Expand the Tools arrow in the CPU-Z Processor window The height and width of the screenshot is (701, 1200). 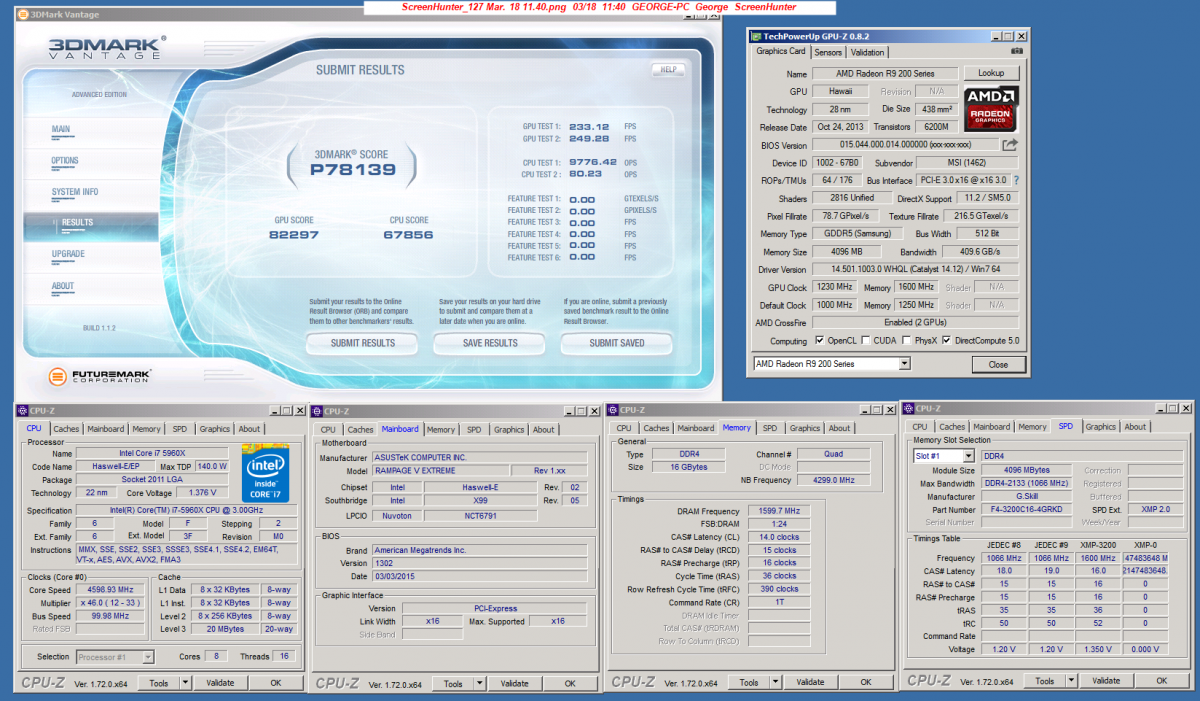(185, 683)
